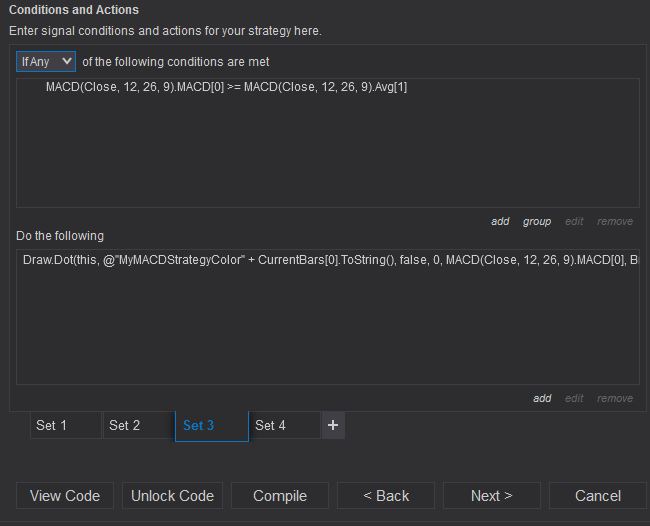Image resolution: width=650 pixels, height=526 pixels.
Task: Click 'edit' under the actions list
Action: coord(574,398)
